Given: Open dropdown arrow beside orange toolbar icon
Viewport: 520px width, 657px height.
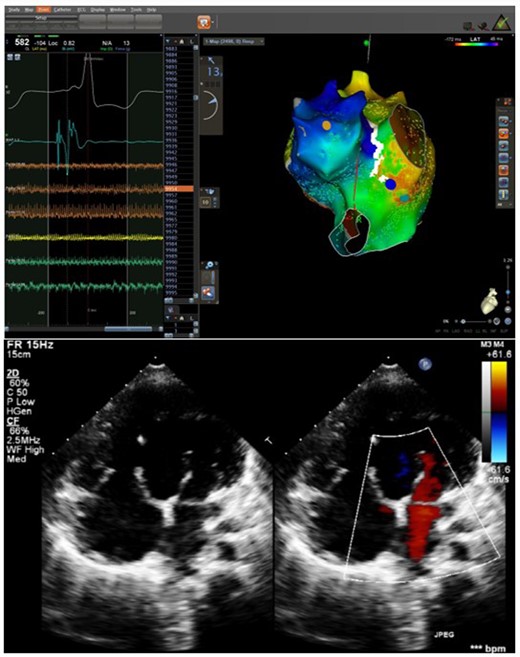Looking at the screenshot, I should point(213,22).
